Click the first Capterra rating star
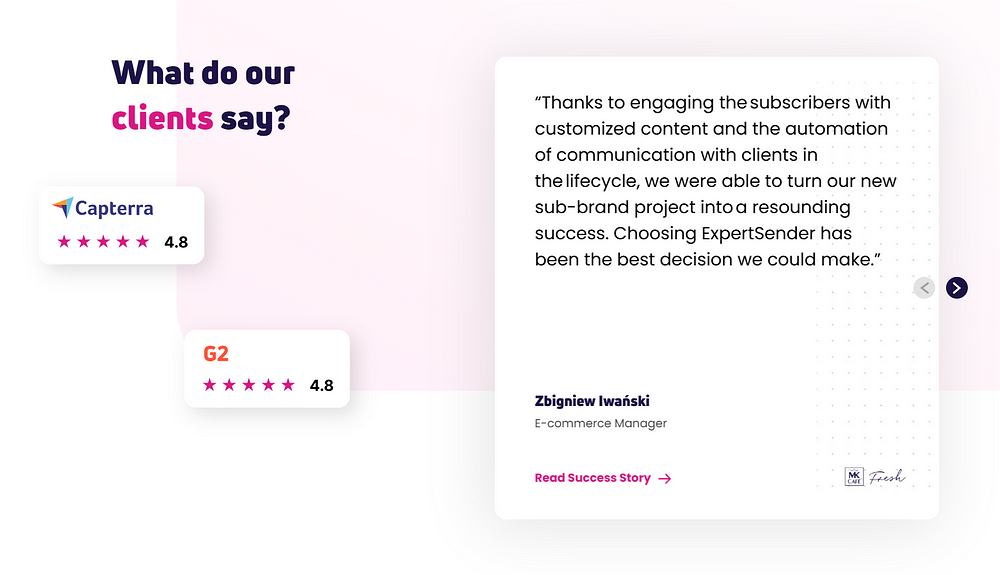The image size is (1000, 575). pos(64,242)
